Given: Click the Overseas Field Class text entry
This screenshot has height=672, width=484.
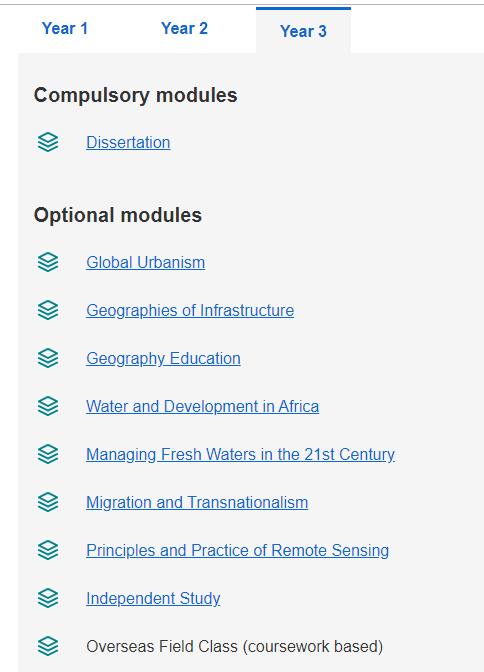Looking at the screenshot, I should point(234,646).
